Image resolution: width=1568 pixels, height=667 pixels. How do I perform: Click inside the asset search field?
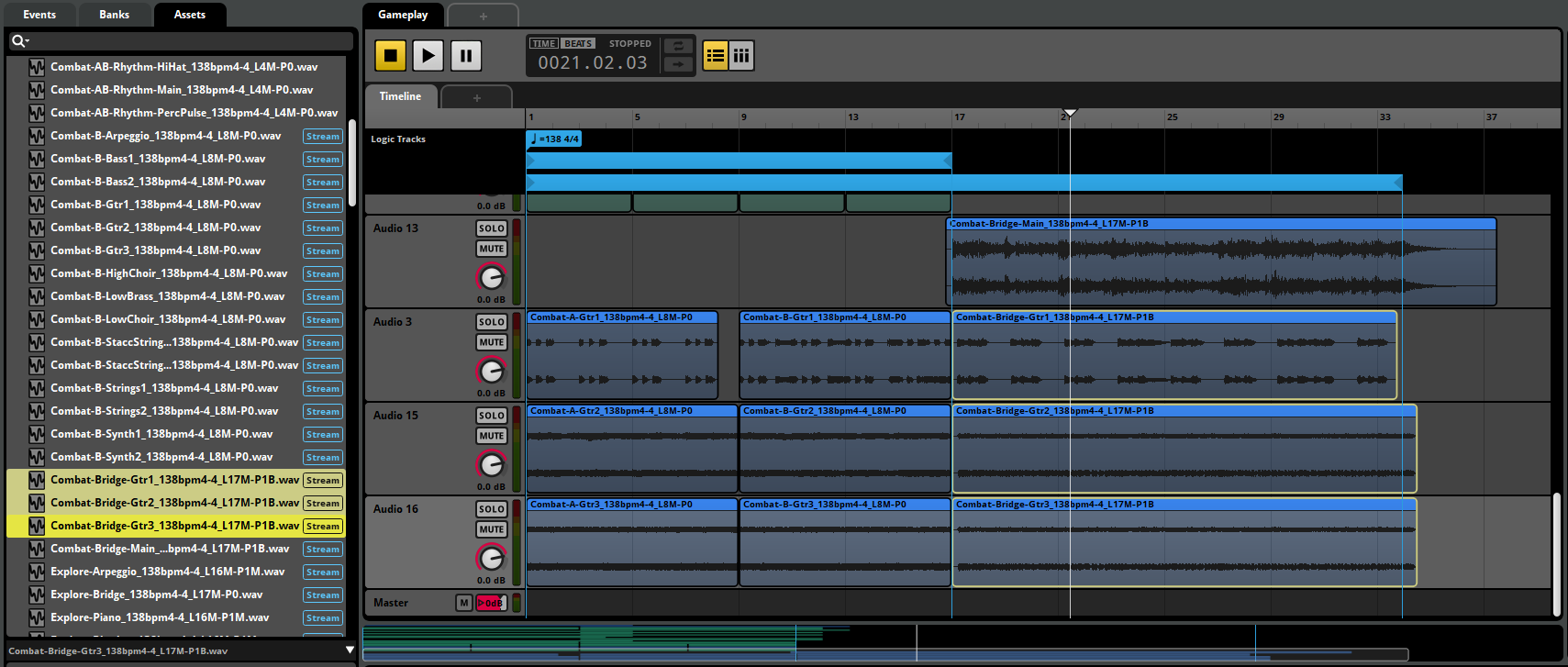point(181,41)
